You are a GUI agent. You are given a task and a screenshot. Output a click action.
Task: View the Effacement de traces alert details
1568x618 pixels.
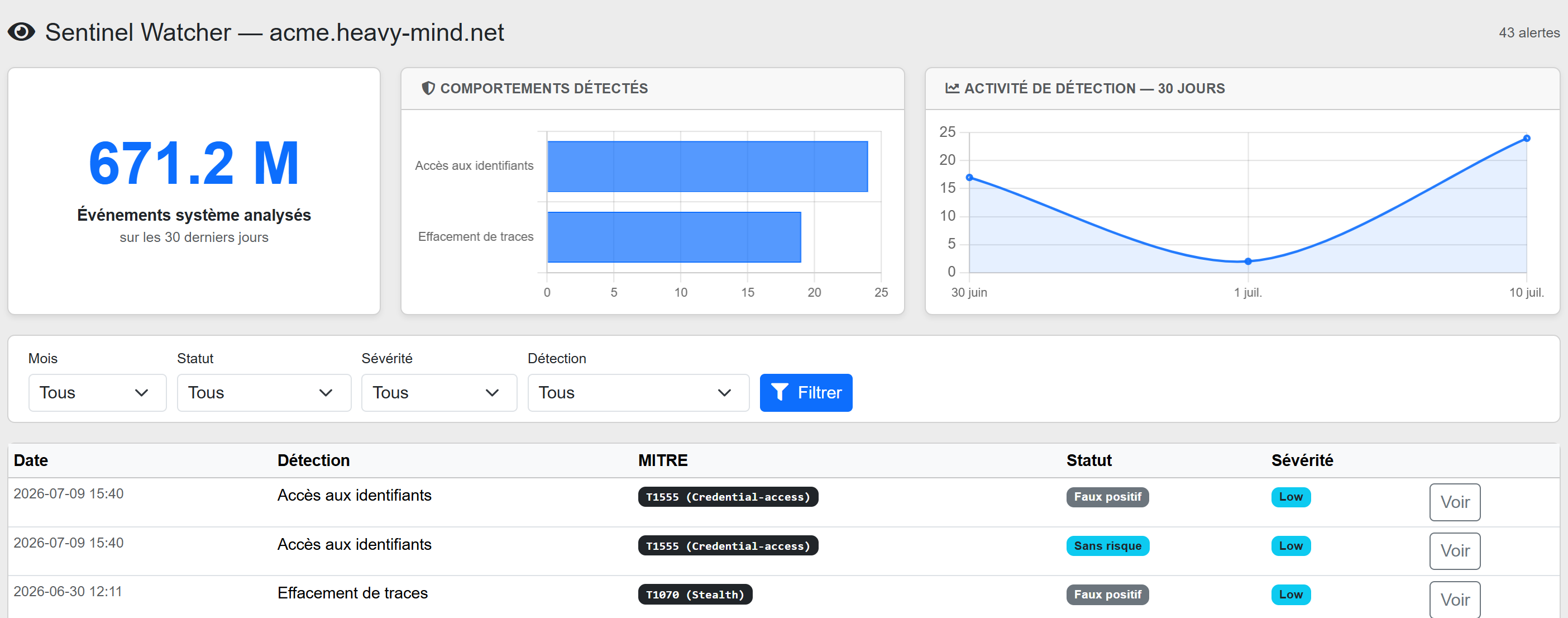click(x=1455, y=600)
